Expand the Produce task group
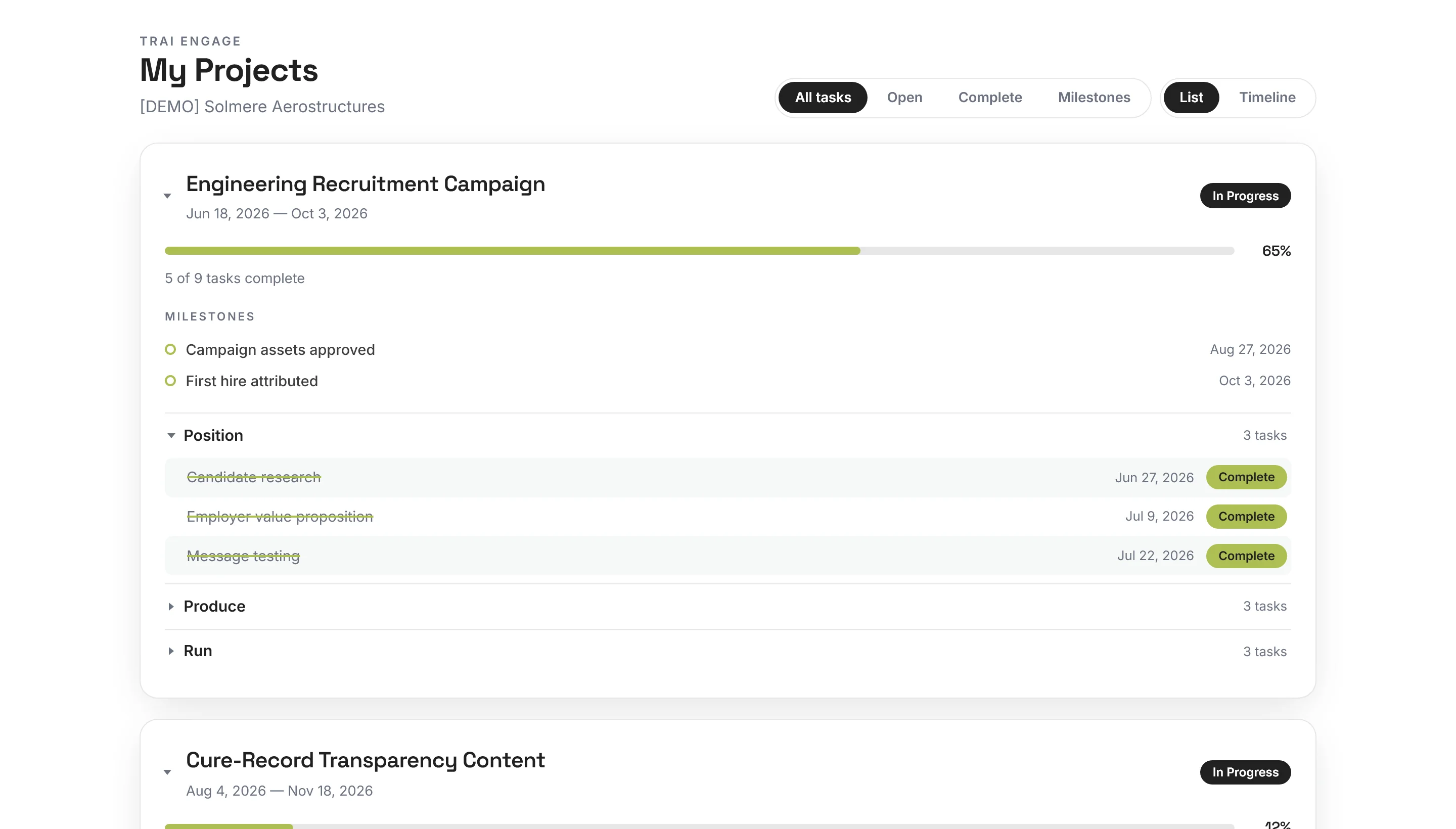Screen dimensions: 1456x829 coord(171,607)
